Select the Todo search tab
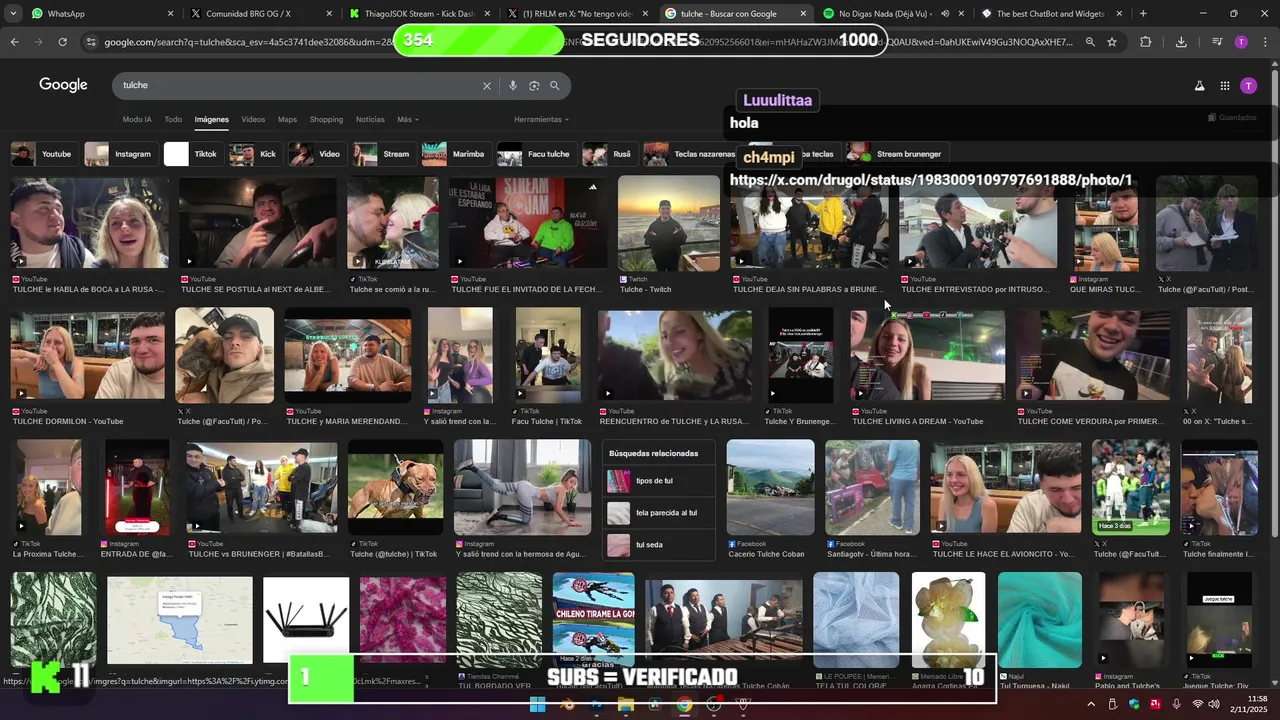 [x=173, y=120]
